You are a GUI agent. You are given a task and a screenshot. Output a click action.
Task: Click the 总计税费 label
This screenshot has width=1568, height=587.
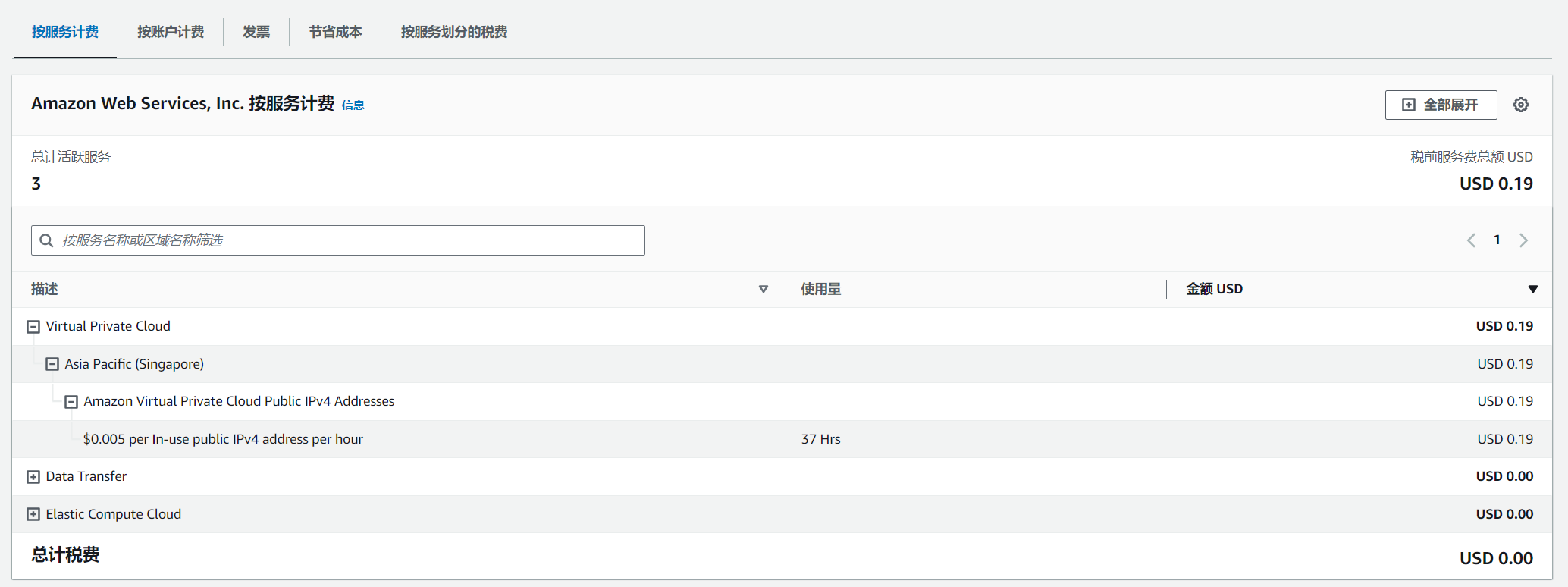point(65,555)
